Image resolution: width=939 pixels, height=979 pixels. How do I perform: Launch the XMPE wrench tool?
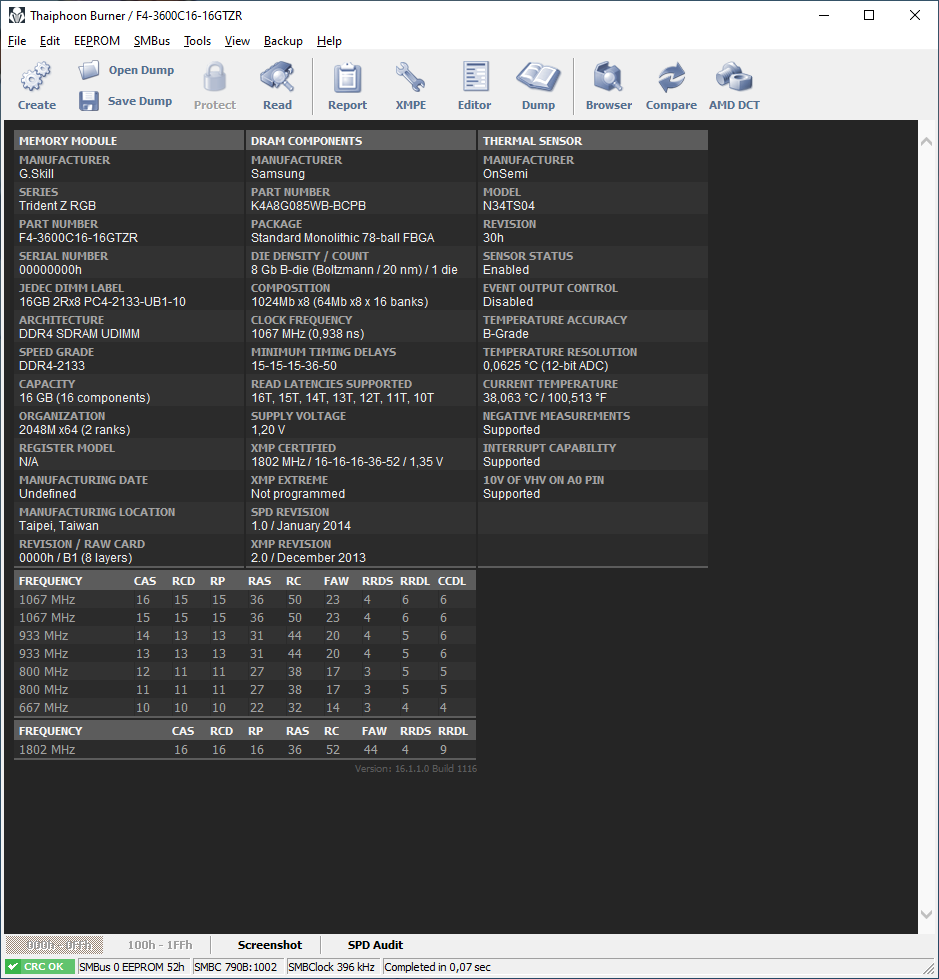[410, 77]
